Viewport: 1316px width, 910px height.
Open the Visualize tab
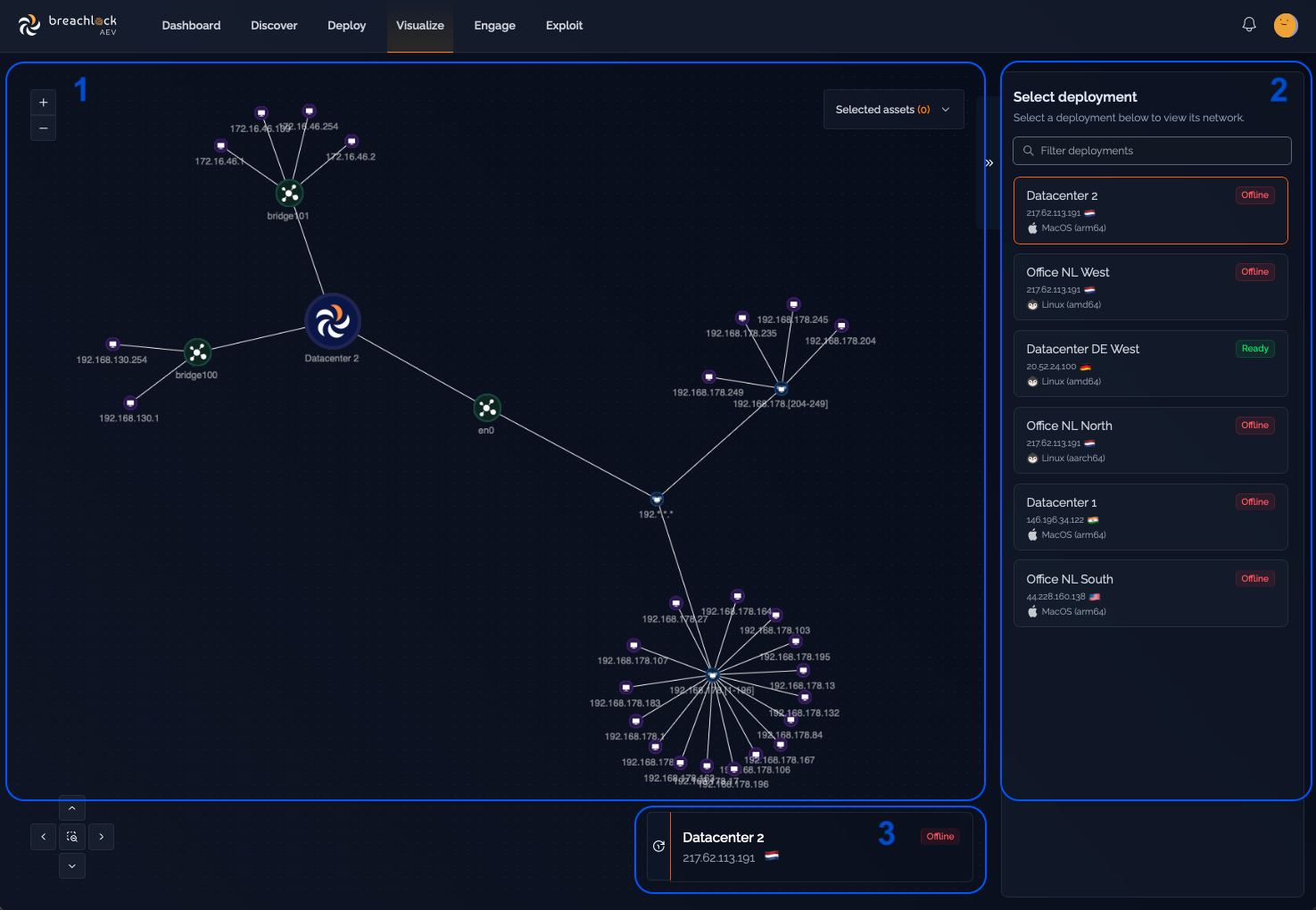tap(420, 26)
